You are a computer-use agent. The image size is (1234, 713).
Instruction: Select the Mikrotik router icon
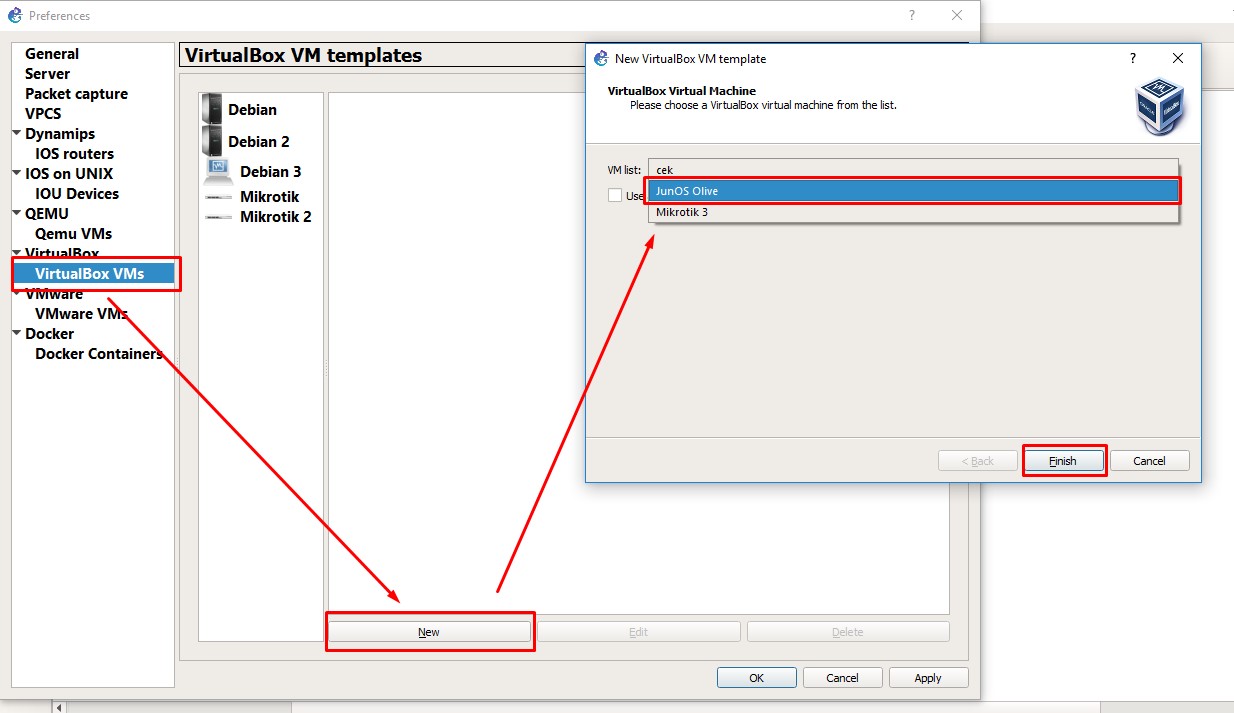(x=219, y=197)
